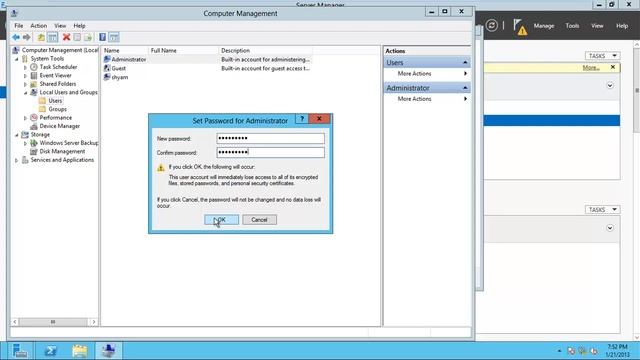Click the Device Manager icon in tree

click(x=34, y=126)
